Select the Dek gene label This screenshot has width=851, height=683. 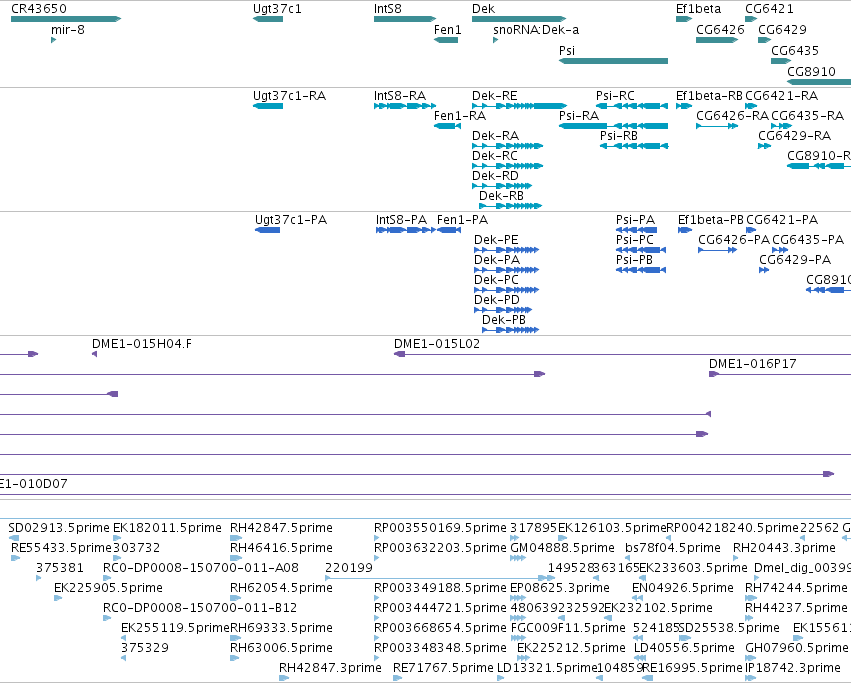pyautogui.click(x=484, y=9)
